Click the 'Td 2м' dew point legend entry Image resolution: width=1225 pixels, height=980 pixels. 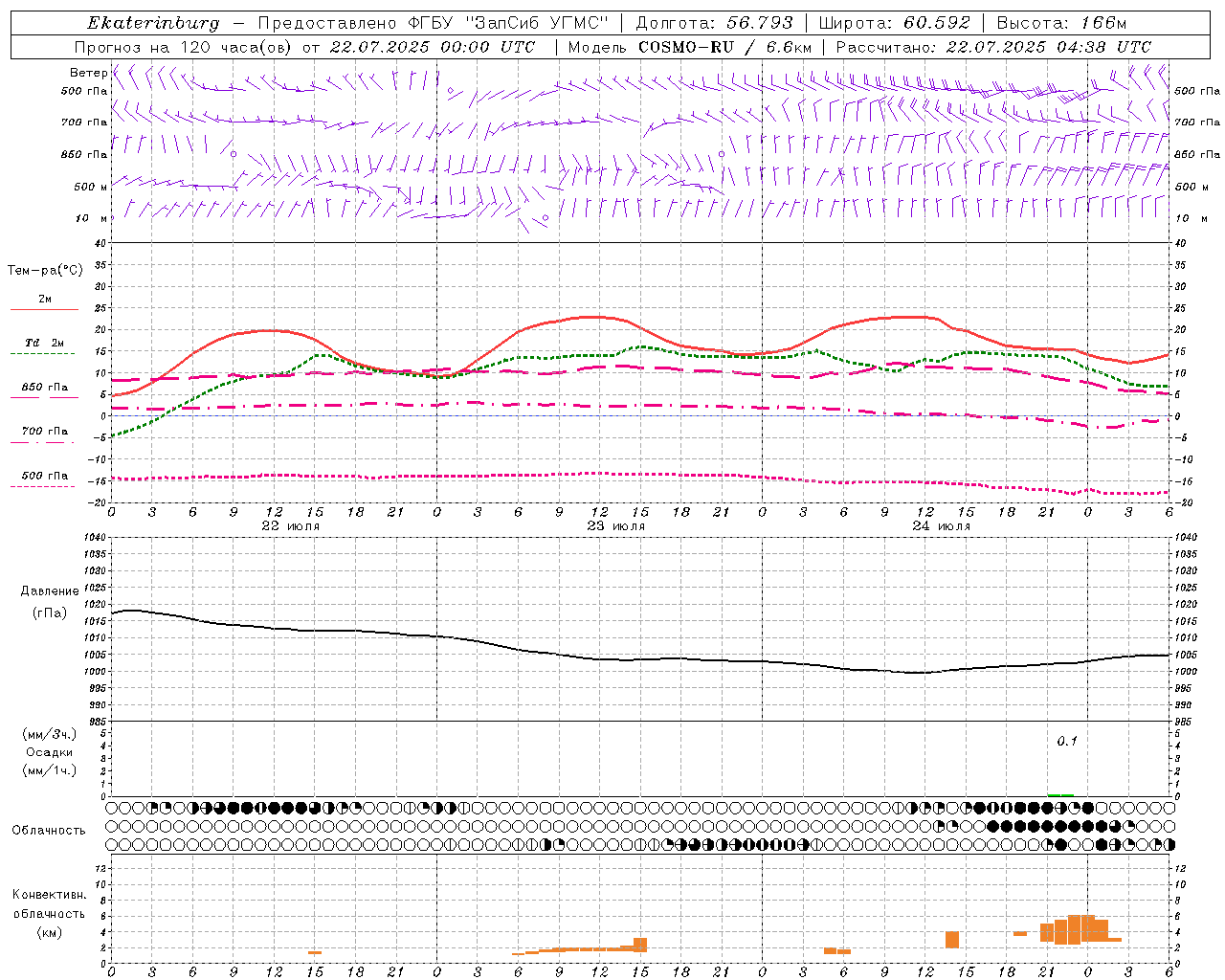pos(45,343)
